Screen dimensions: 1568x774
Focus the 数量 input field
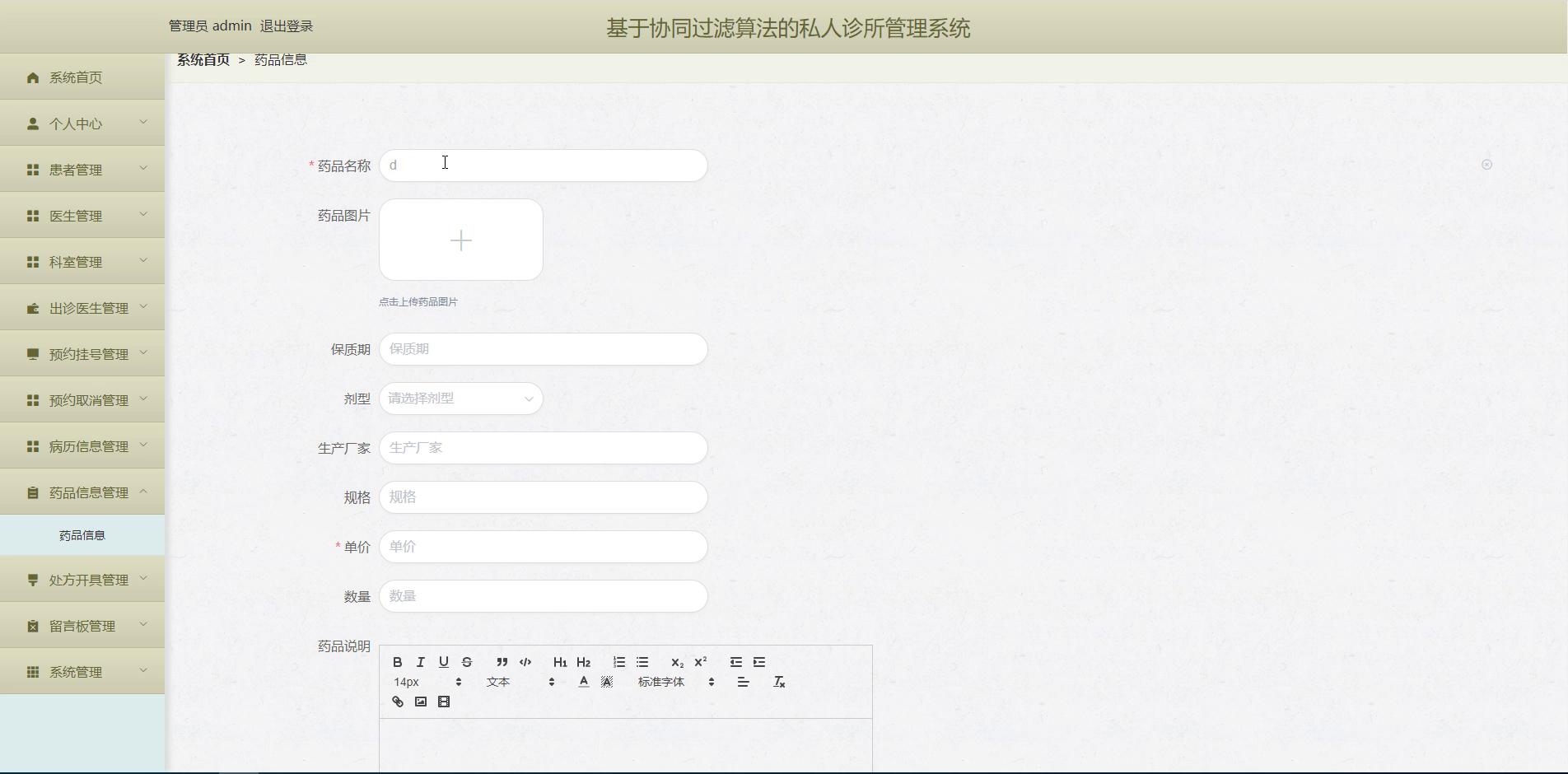tap(544, 596)
